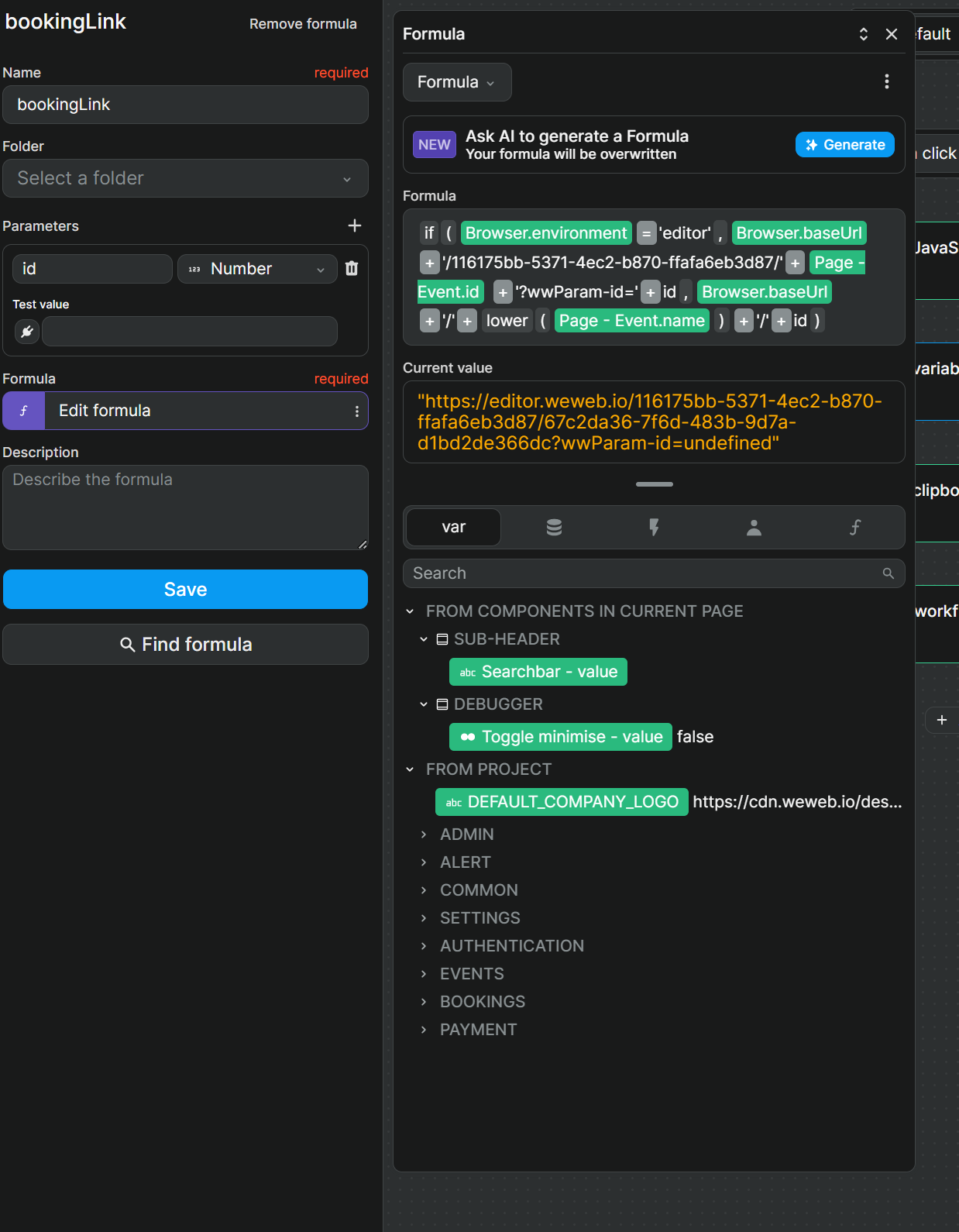Click Remove formula link
This screenshot has height=1232, width=959.
303,24
